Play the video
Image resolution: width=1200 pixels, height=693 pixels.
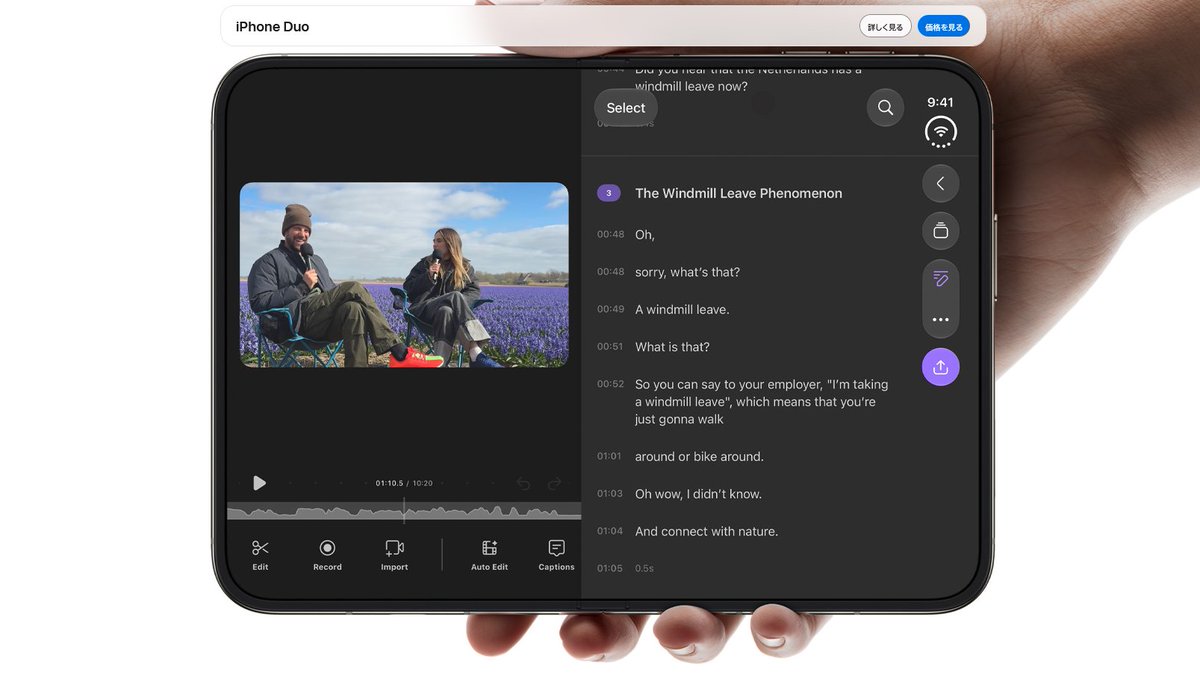259,483
